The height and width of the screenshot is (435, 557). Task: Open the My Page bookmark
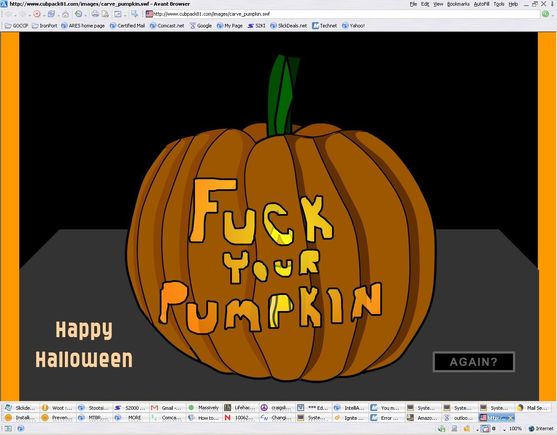coord(229,26)
